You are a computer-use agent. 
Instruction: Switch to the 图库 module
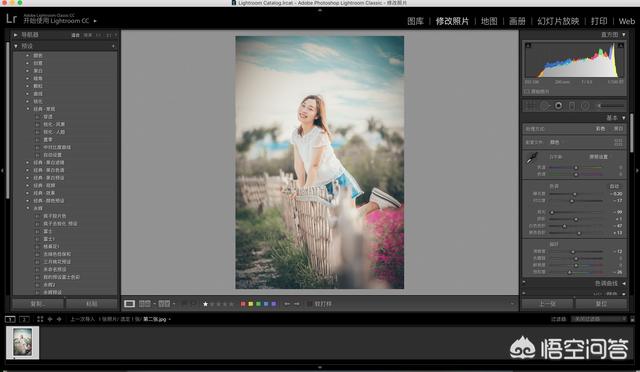416,21
